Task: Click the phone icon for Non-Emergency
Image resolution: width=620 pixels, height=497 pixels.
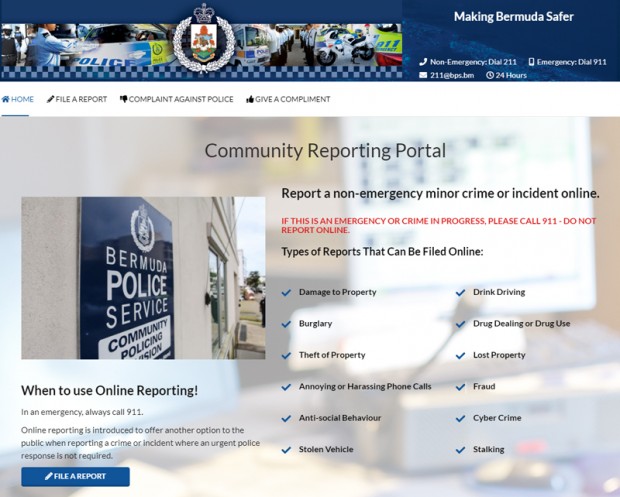Action: tap(423, 62)
